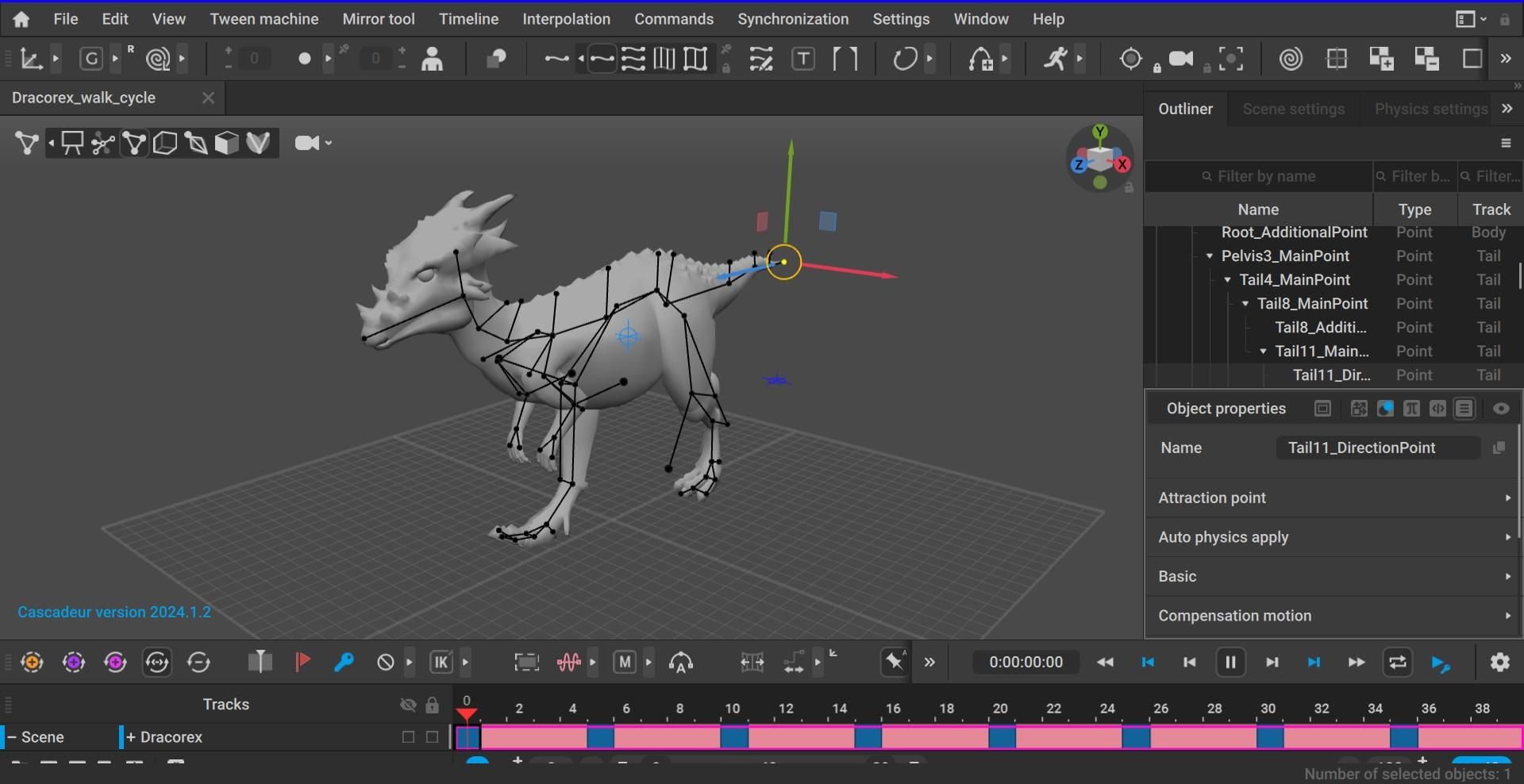The image size is (1524, 784).
Task: Toggle track visibility eye icon in Tracks header
Action: (x=408, y=705)
